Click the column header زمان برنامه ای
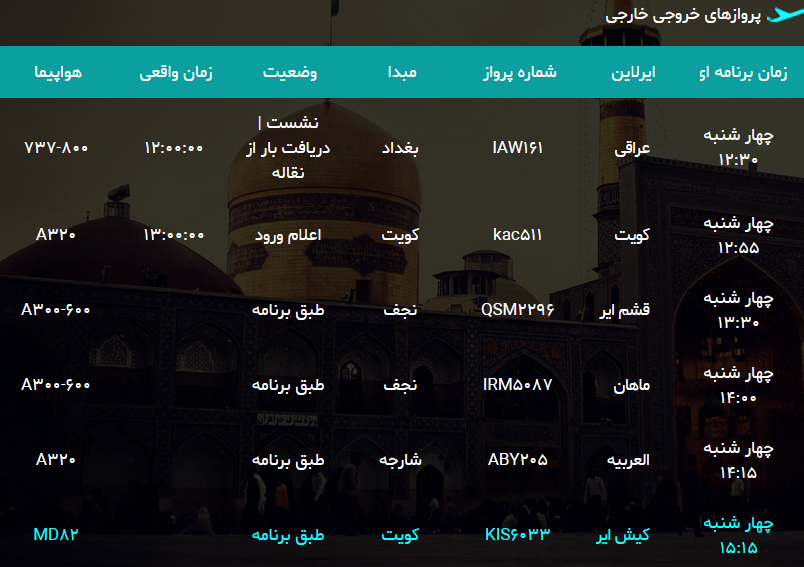Viewport: 804px width, 567px height. tap(743, 72)
